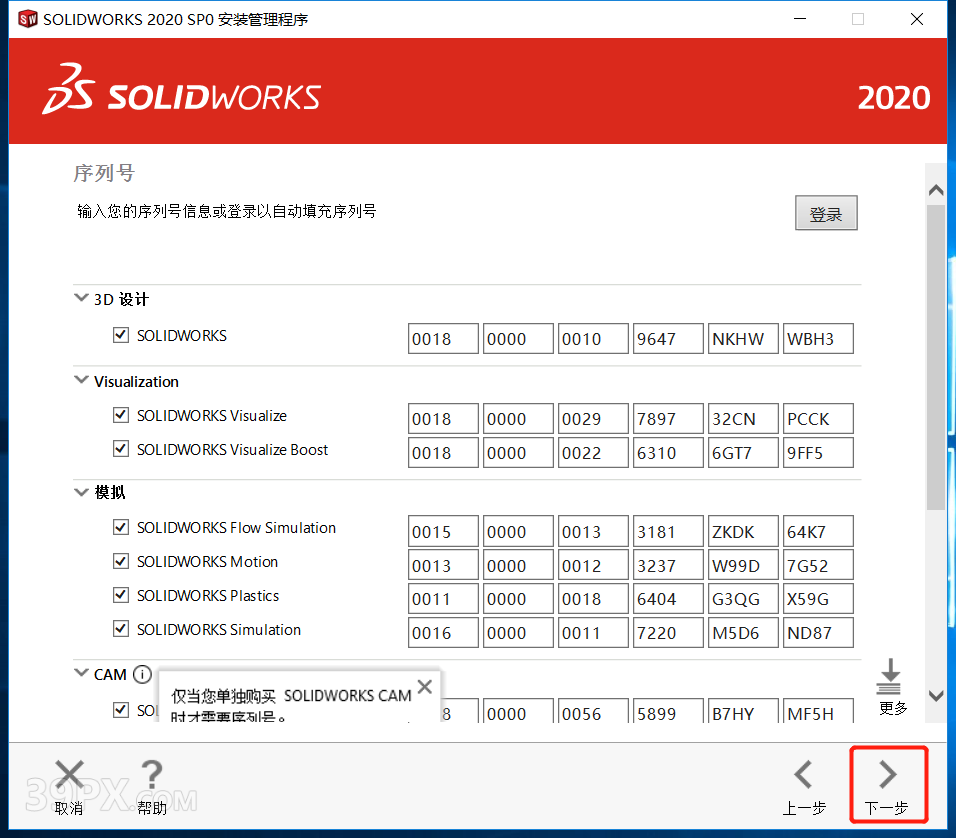Close the SOLIDWORKS CAM tooltip popup

(424, 687)
